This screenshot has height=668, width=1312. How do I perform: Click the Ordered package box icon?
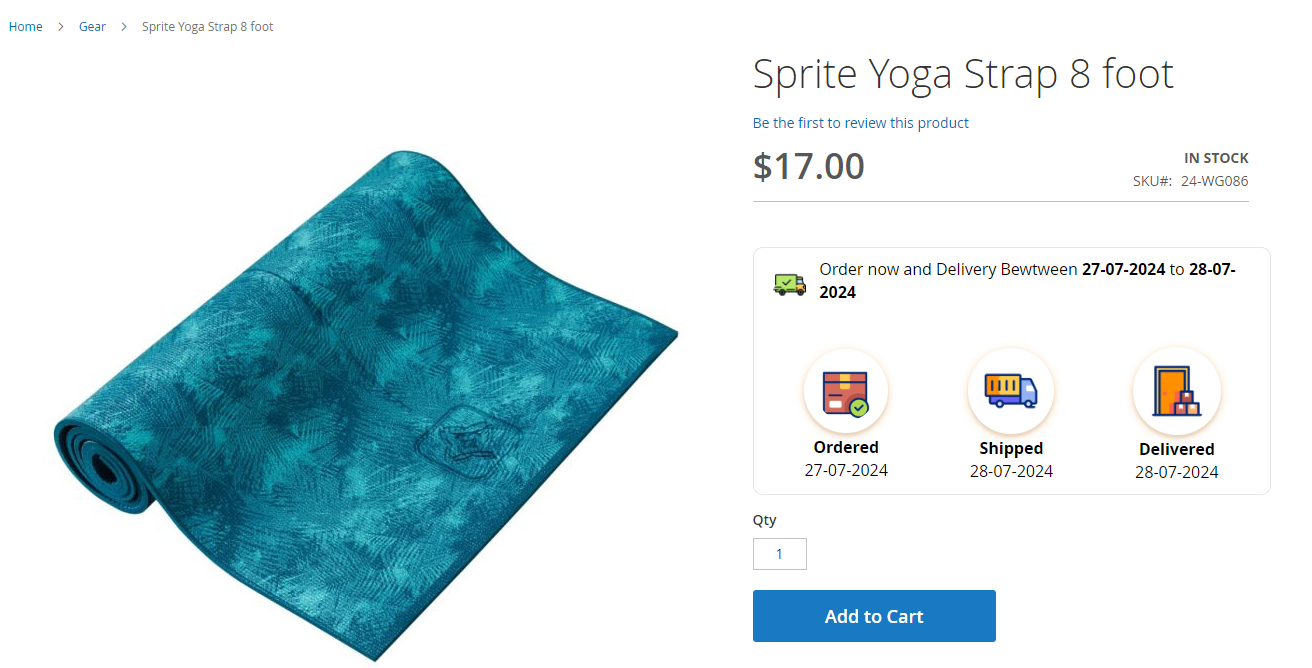click(x=845, y=391)
